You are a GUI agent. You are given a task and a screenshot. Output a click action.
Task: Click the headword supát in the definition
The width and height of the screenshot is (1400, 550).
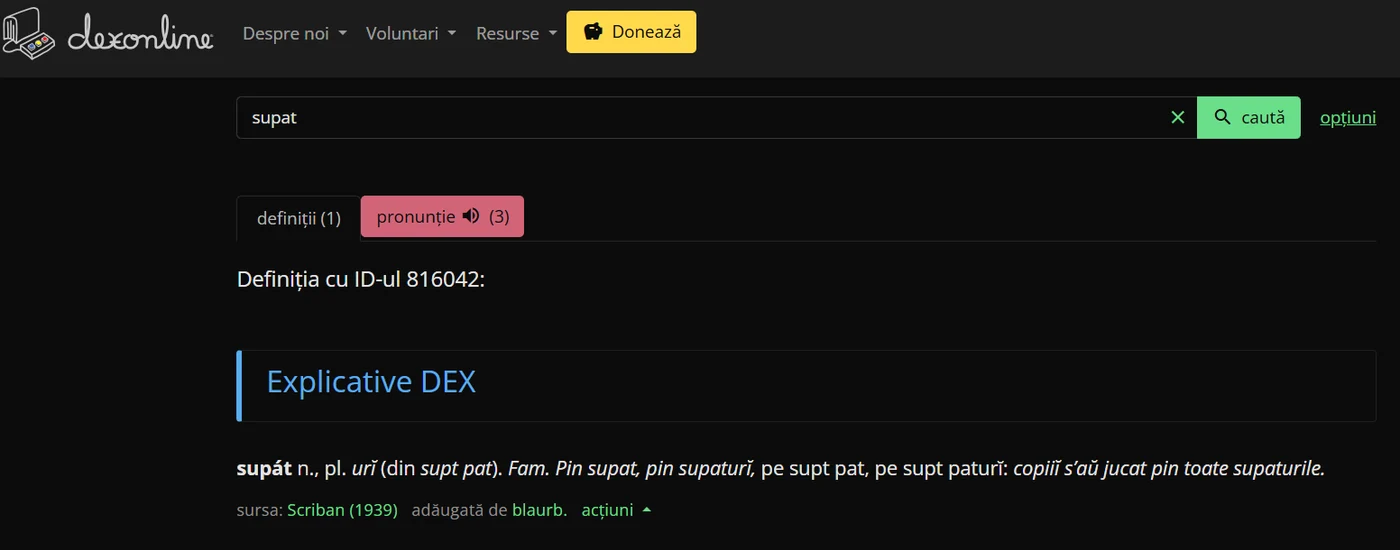[x=264, y=468]
